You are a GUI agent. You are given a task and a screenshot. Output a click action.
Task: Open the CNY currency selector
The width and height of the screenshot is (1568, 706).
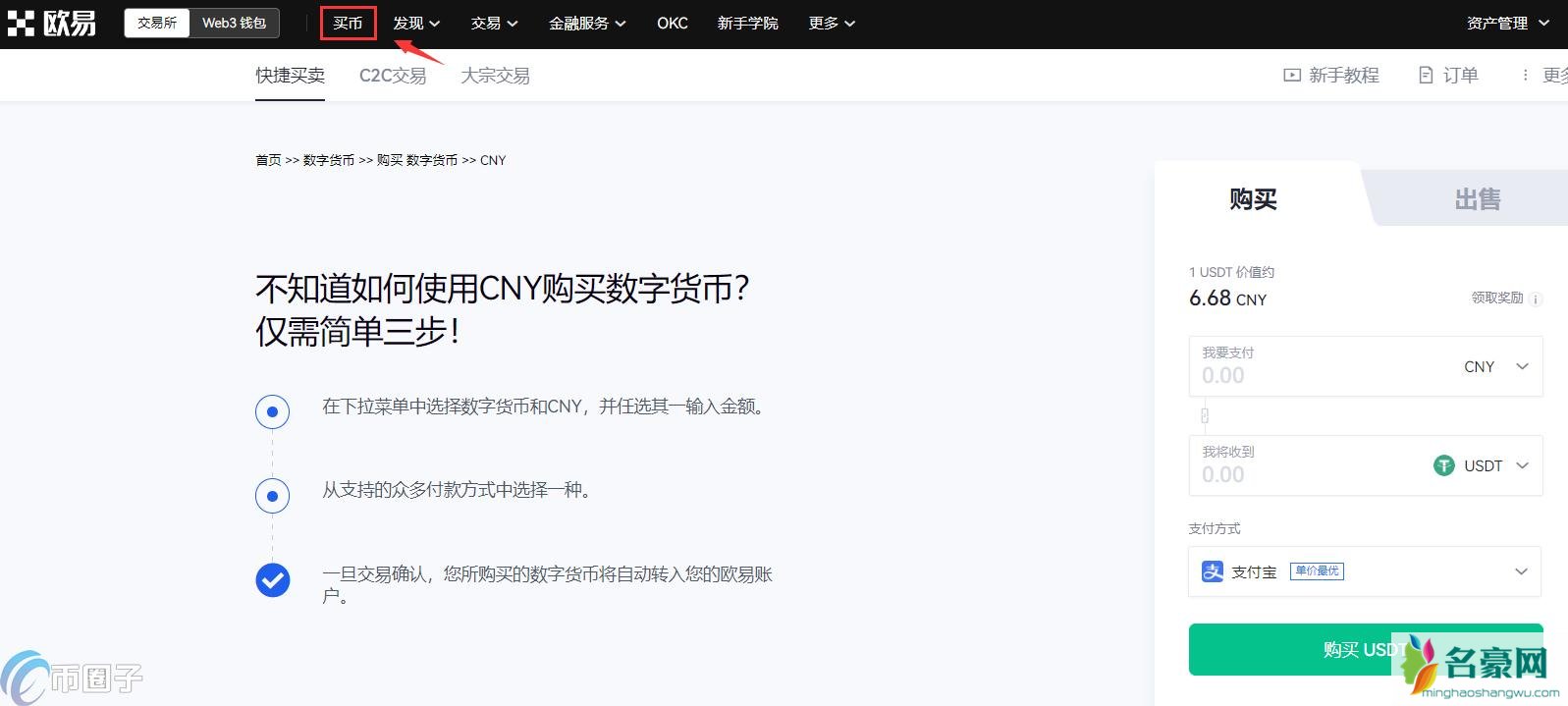1496,366
